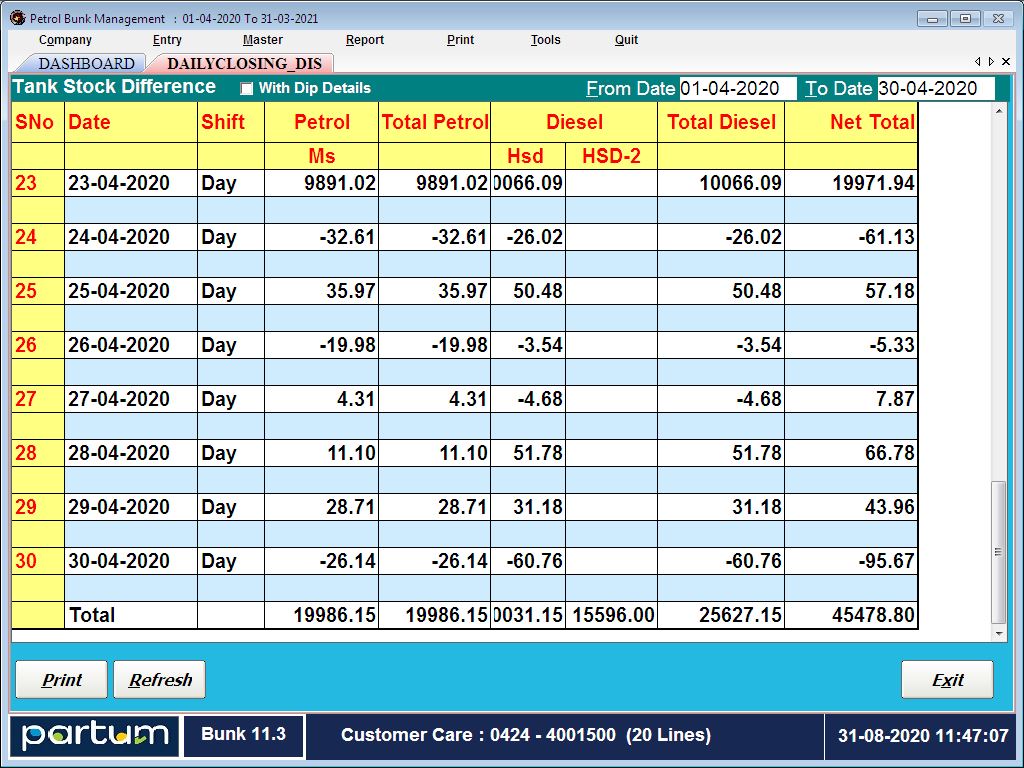Open the Master menu
This screenshot has width=1024, height=768.
click(x=262, y=40)
